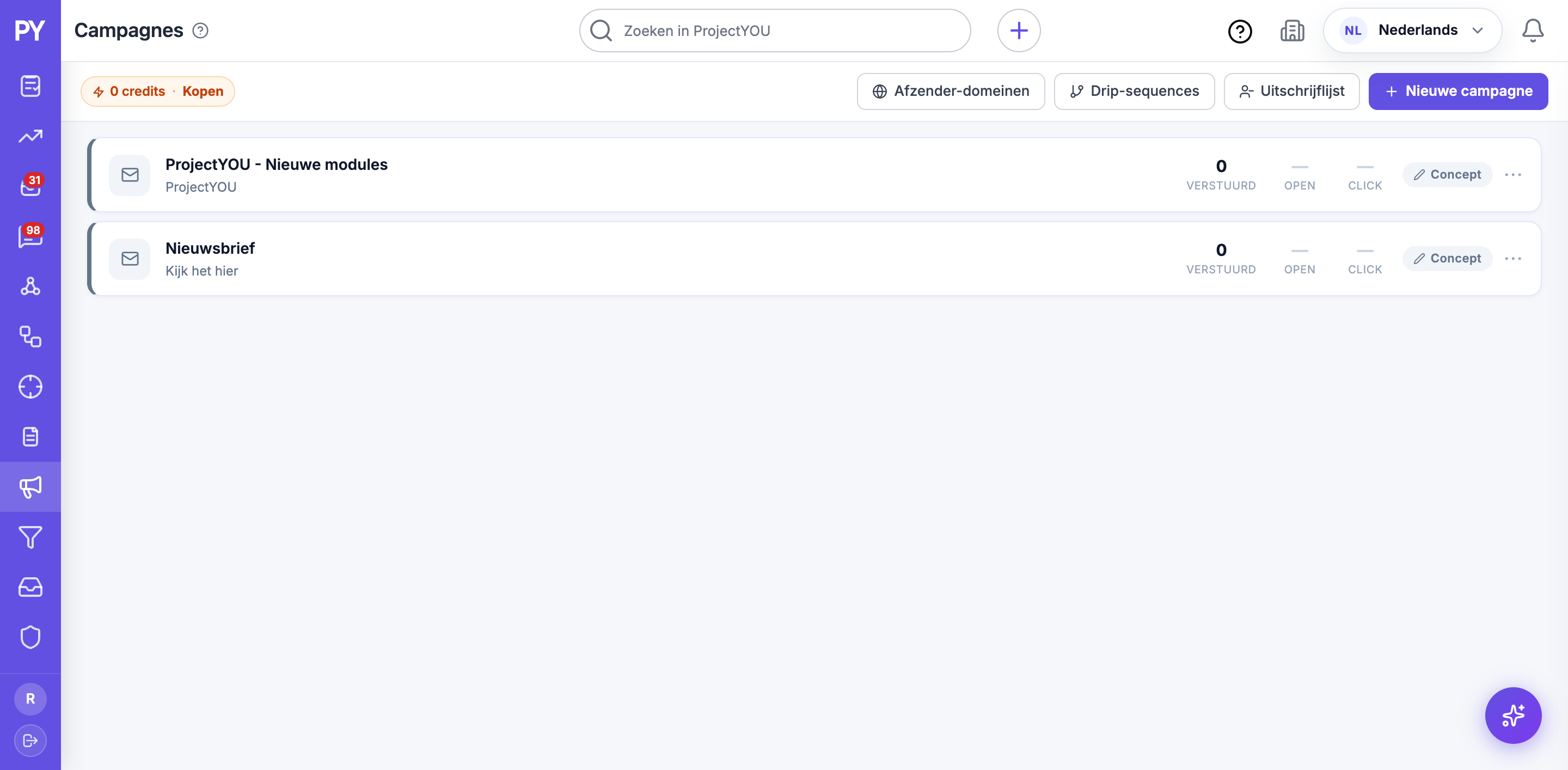This screenshot has width=1568, height=770.
Task: Click the plus quick-add button
Action: click(1018, 30)
